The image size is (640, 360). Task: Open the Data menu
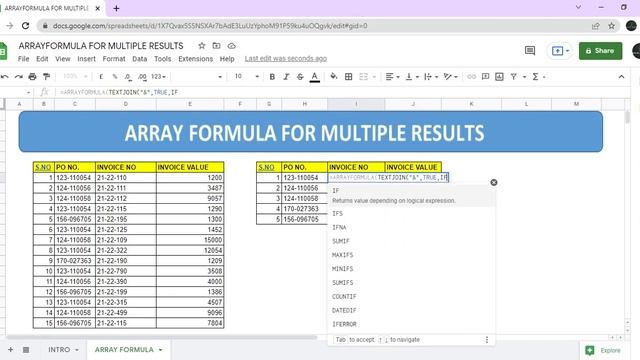click(140, 59)
